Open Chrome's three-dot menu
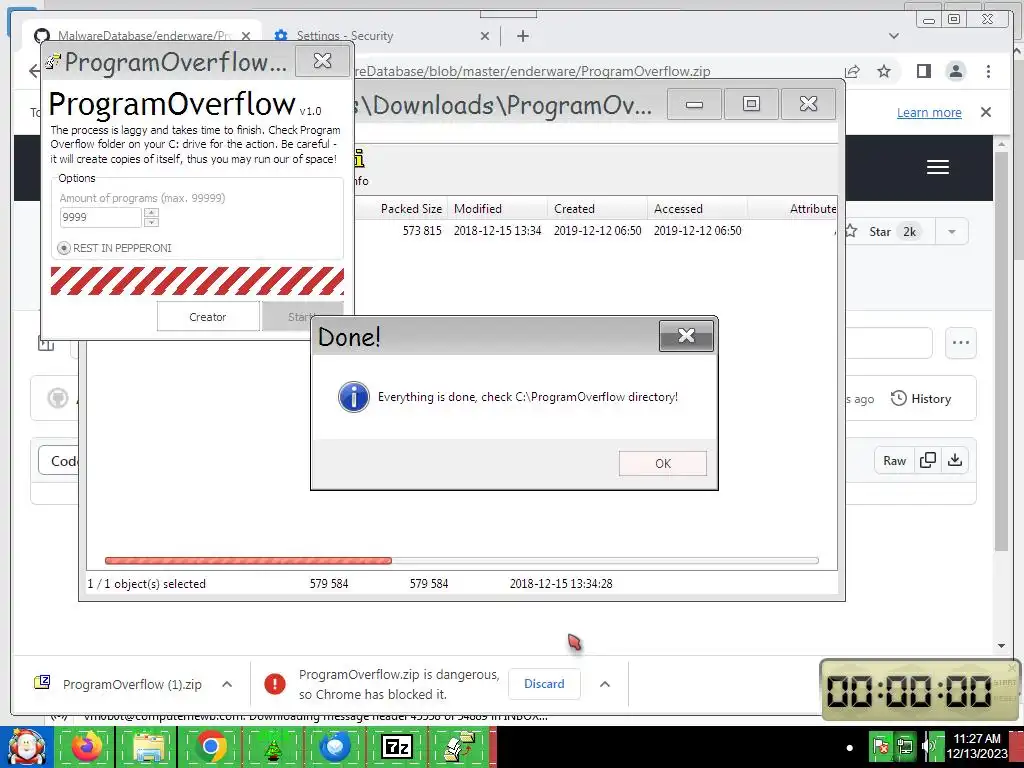This screenshot has width=1024, height=768. [x=988, y=71]
